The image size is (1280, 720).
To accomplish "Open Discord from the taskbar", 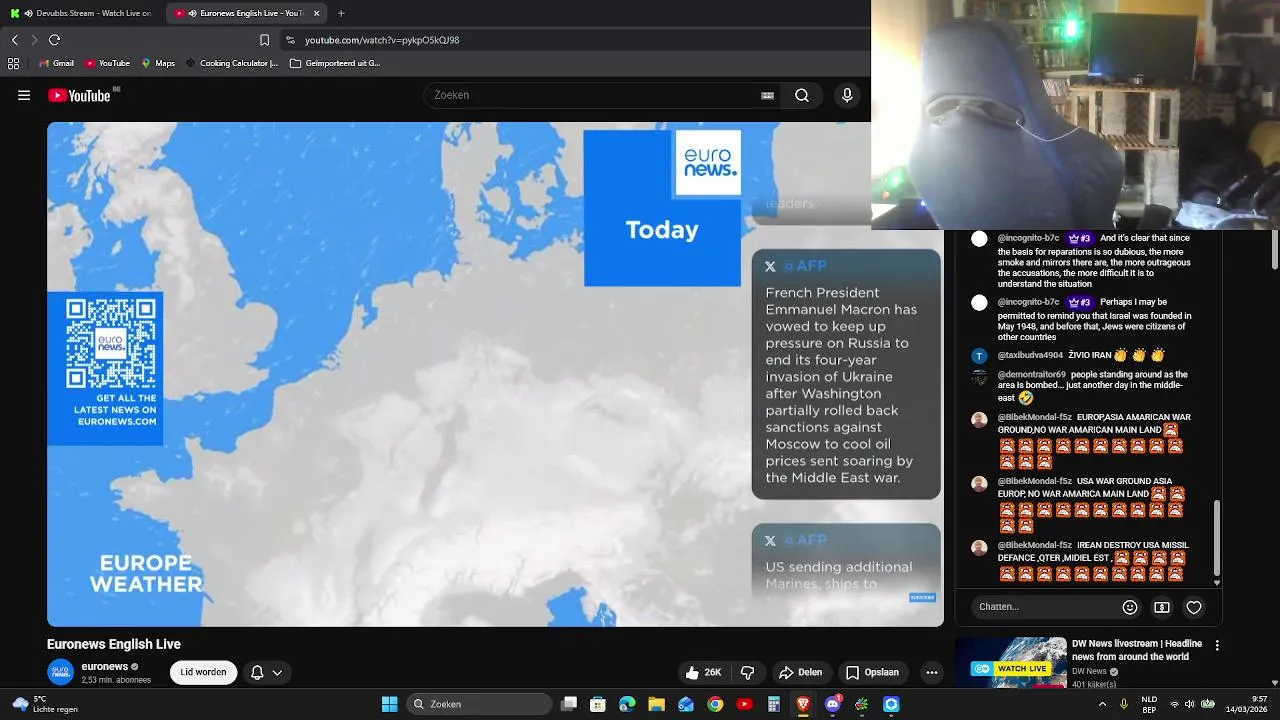I will pyautogui.click(x=833, y=704).
